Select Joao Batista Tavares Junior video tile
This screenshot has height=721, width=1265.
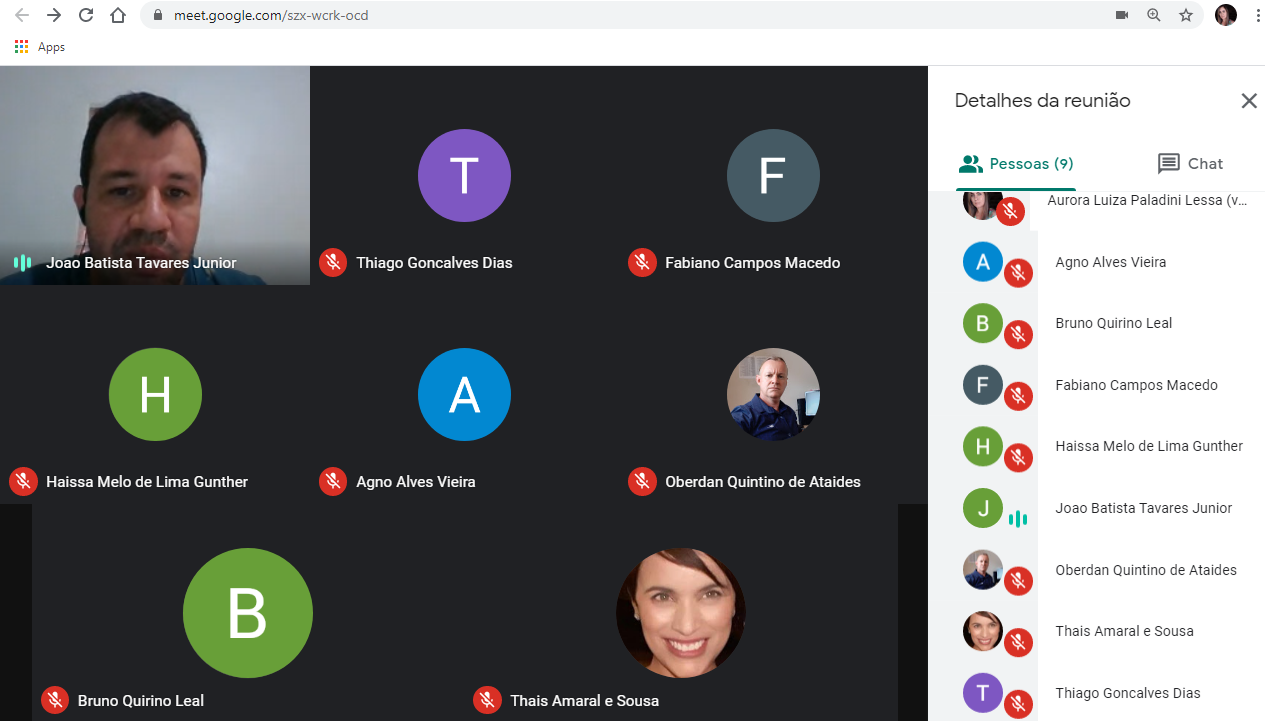tap(155, 175)
